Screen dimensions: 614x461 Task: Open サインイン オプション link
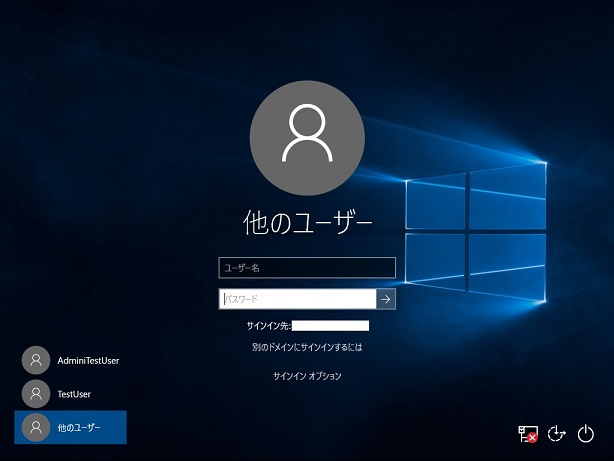coord(307,376)
